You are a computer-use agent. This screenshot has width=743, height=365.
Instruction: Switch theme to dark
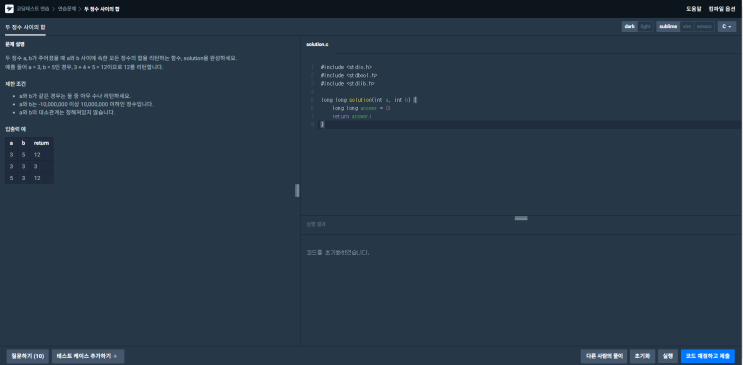pos(629,27)
